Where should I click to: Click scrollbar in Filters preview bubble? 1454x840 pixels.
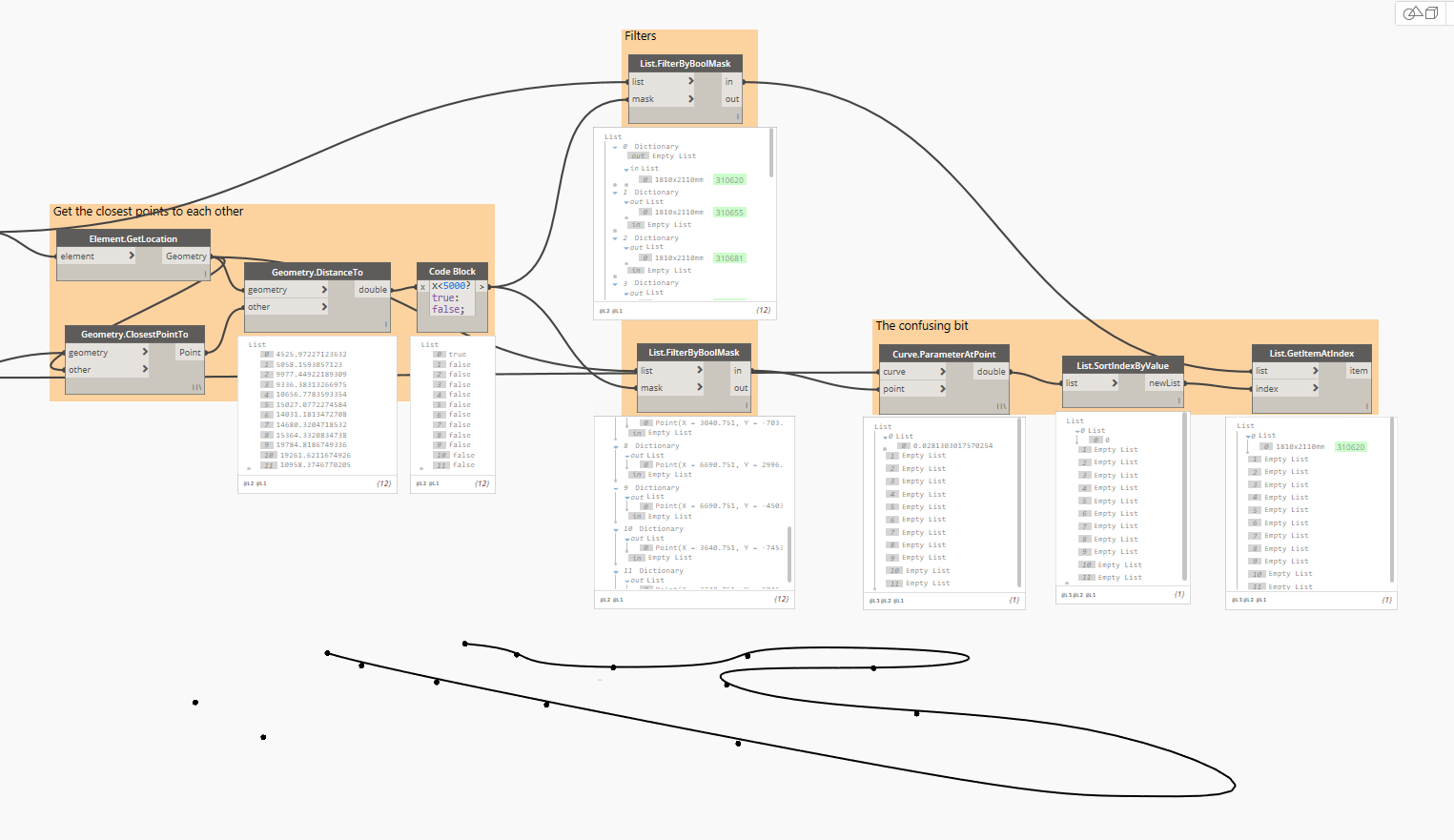click(770, 153)
